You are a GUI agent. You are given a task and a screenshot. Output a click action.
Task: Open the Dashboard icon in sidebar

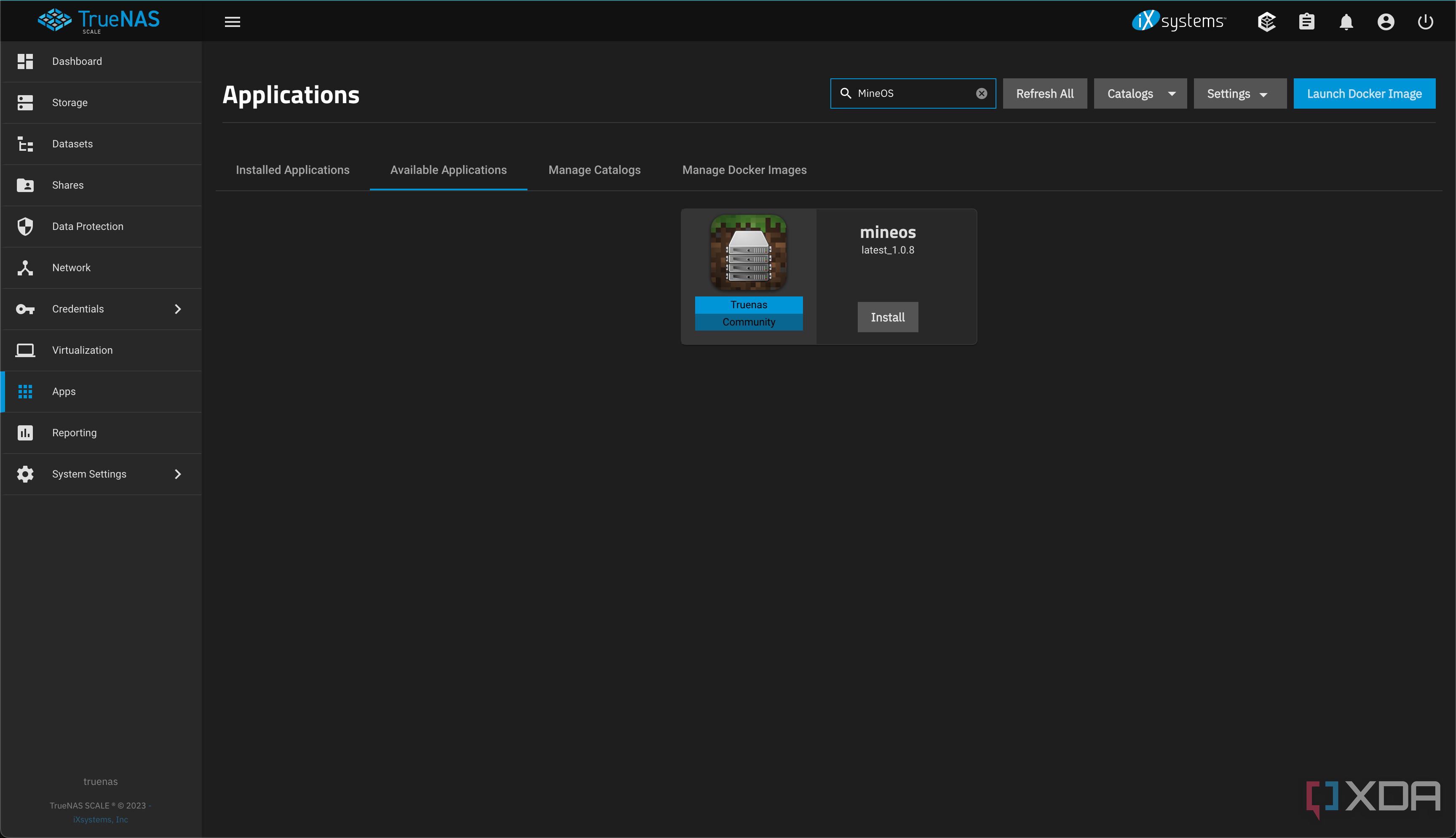point(25,61)
